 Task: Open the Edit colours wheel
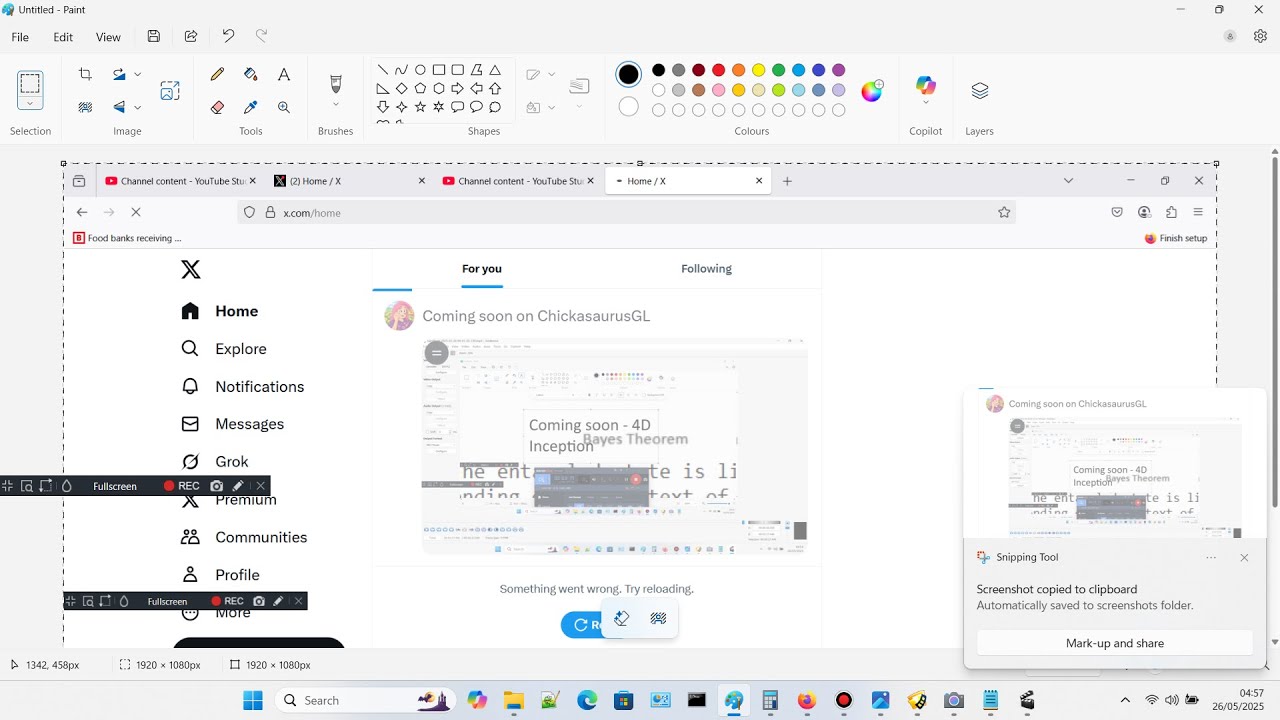(872, 91)
